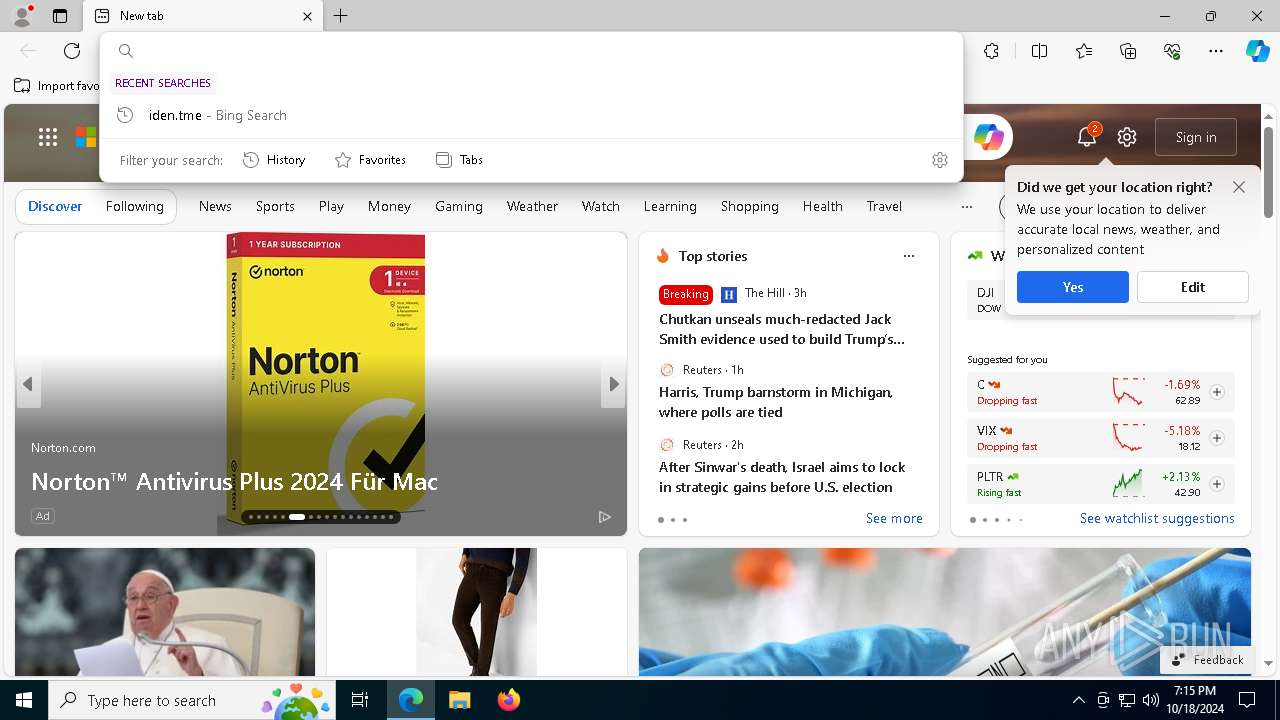Show hidden system tray icons
This screenshot has width=1280, height=720.
click(1078, 700)
